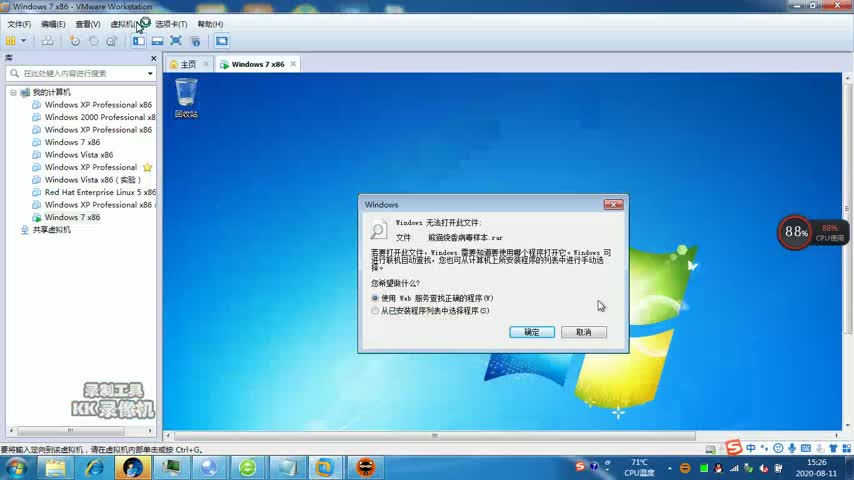Toggle the thumbnail bar view icon
The image size is (854, 480).
click(x=157, y=41)
